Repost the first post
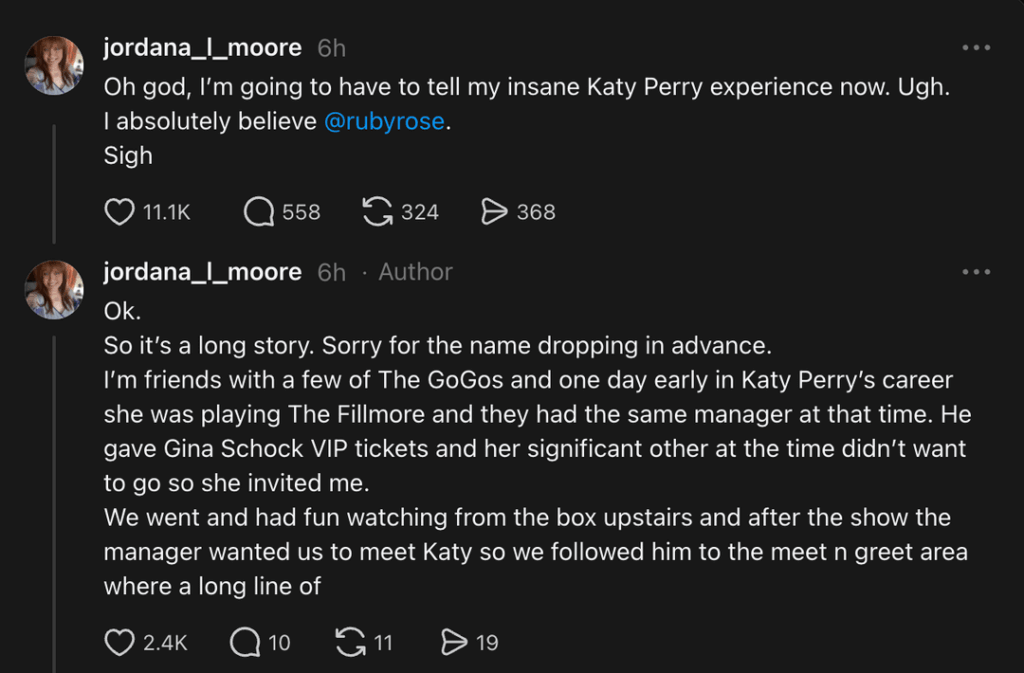The image size is (1024, 673). point(377,211)
